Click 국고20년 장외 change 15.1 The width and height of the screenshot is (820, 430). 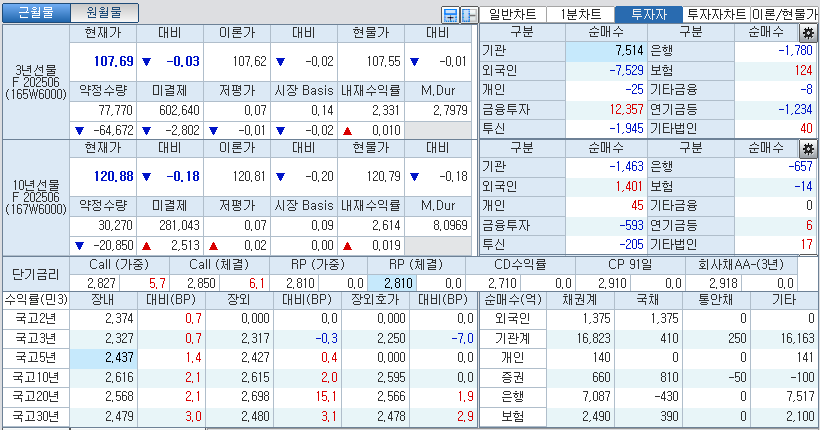pyautogui.click(x=326, y=397)
